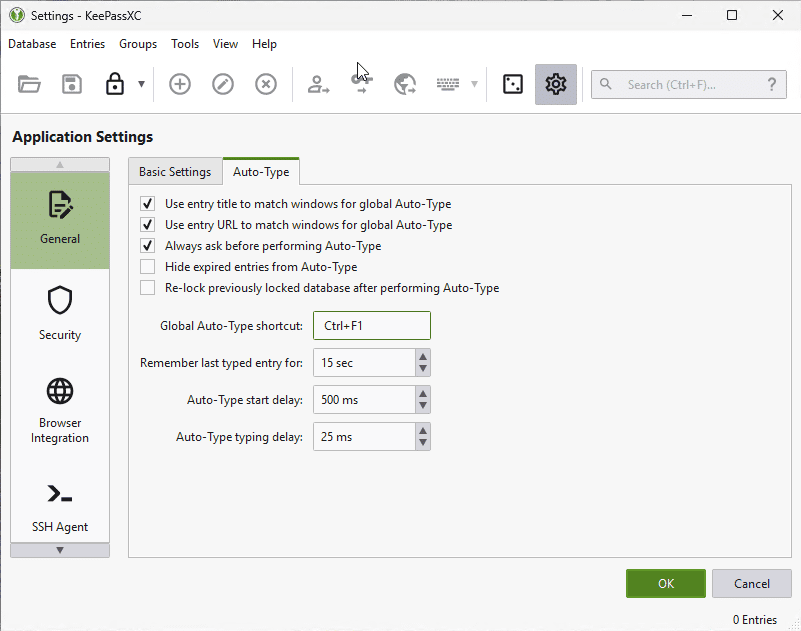Expand the Auto-Type keyboard dropdown arrow
The image size is (801, 631).
[475, 84]
